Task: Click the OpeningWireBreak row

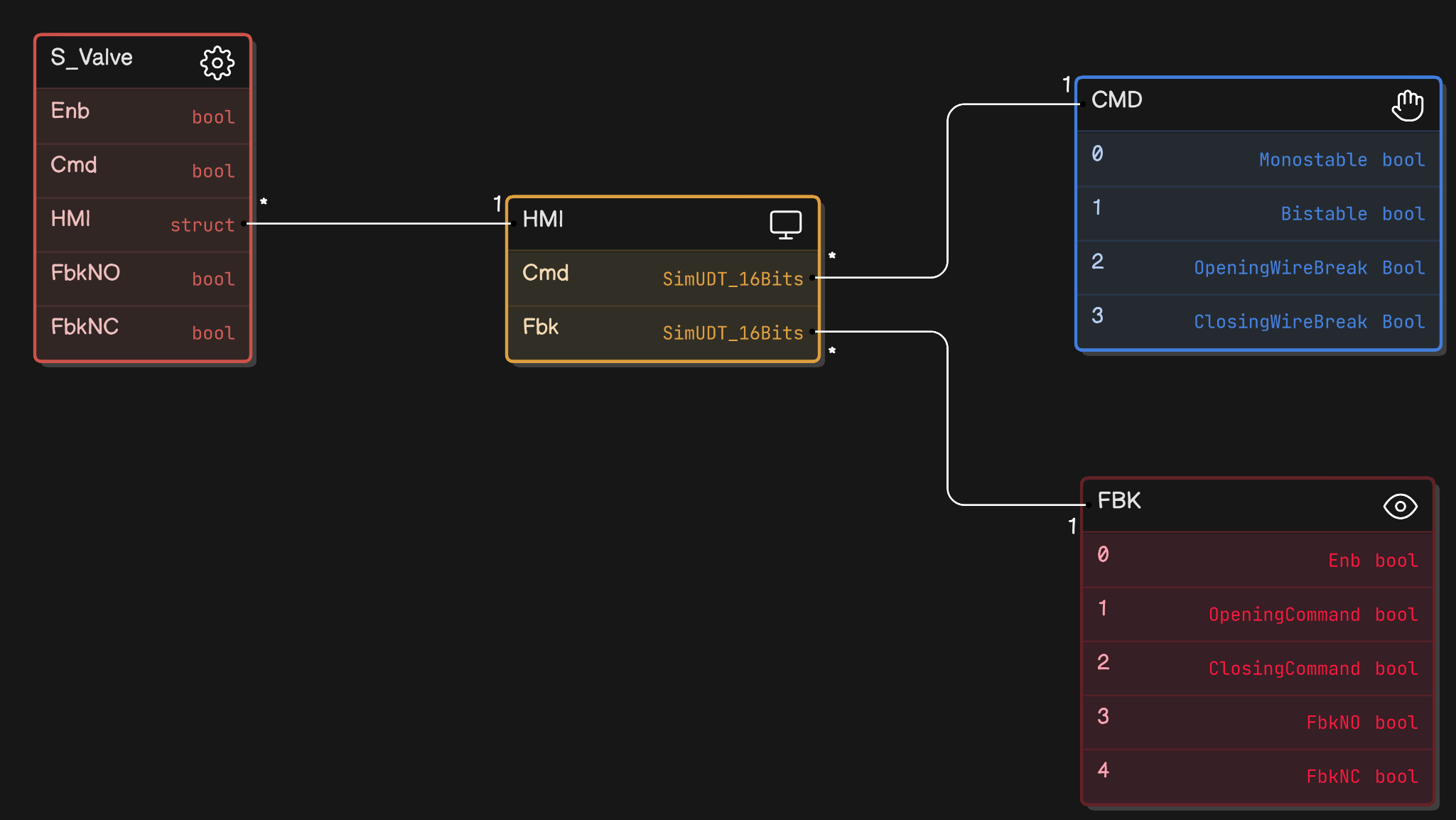Action: (x=1258, y=267)
